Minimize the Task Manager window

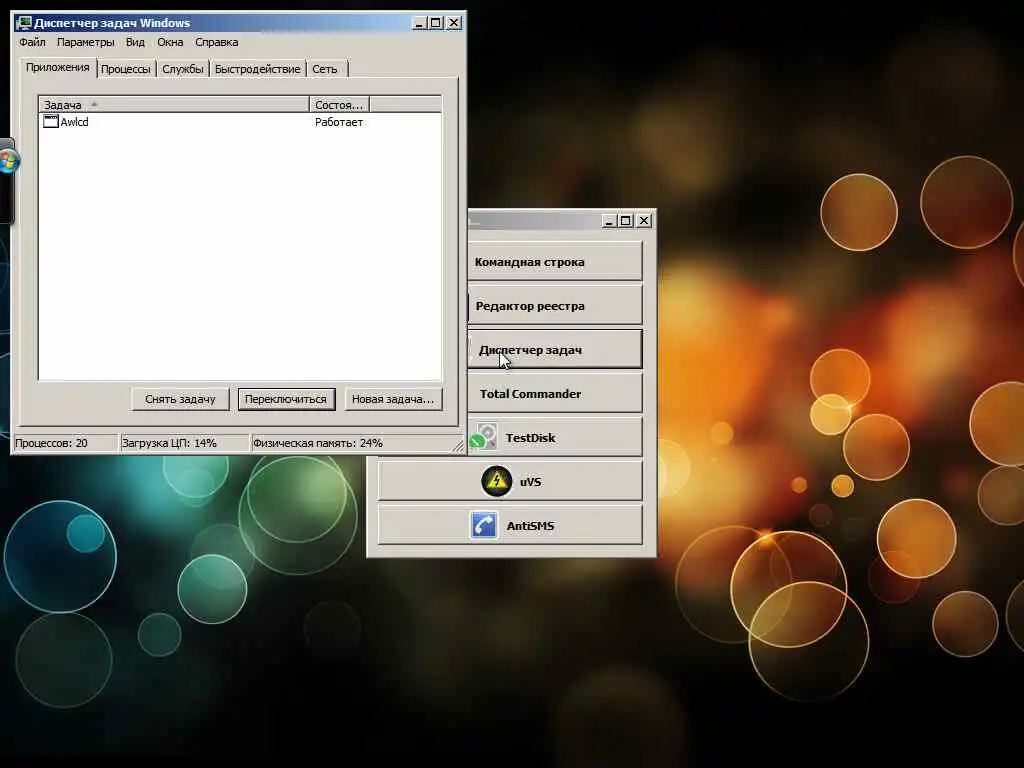(x=420, y=23)
